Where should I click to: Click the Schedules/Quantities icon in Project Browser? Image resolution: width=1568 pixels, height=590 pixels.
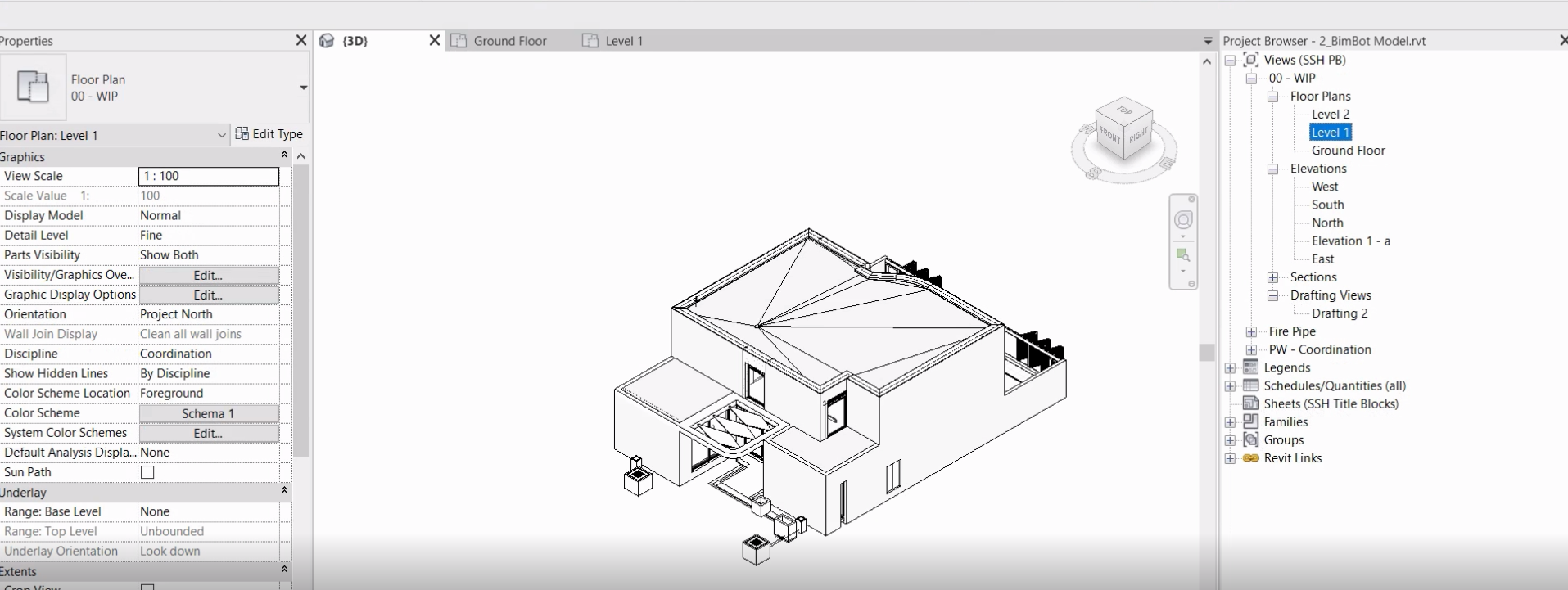pyautogui.click(x=1250, y=385)
